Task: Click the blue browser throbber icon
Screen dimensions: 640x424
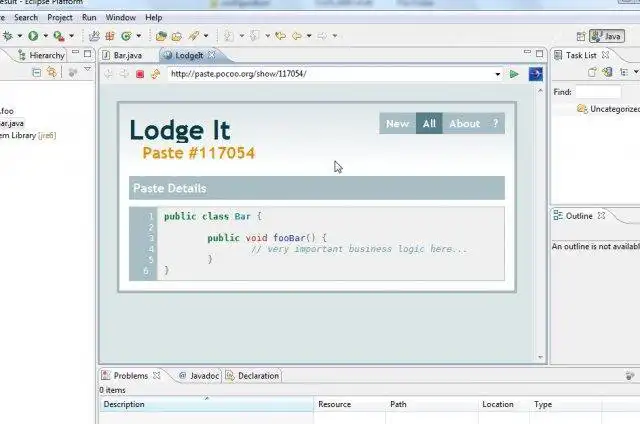Action: pos(536,74)
